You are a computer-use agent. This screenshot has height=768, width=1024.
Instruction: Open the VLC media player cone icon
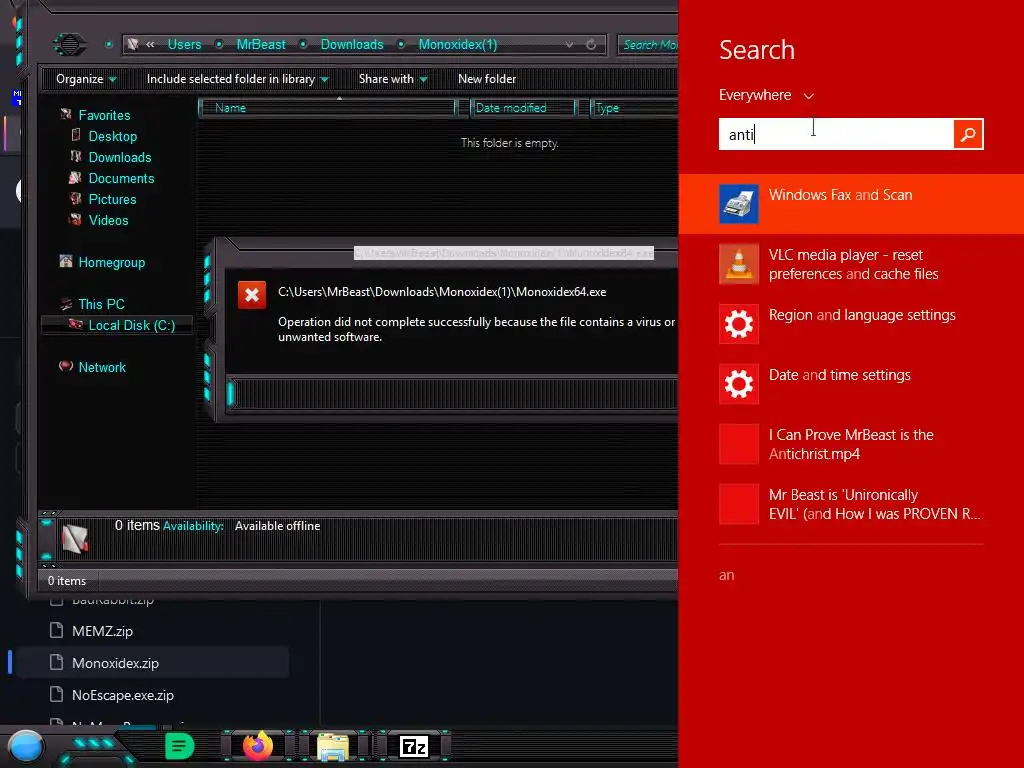pyautogui.click(x=739, y=264)
